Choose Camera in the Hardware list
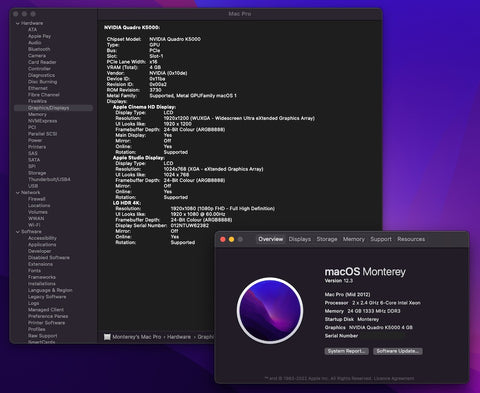This screenshot has height=393, width=480. point(37,56)
